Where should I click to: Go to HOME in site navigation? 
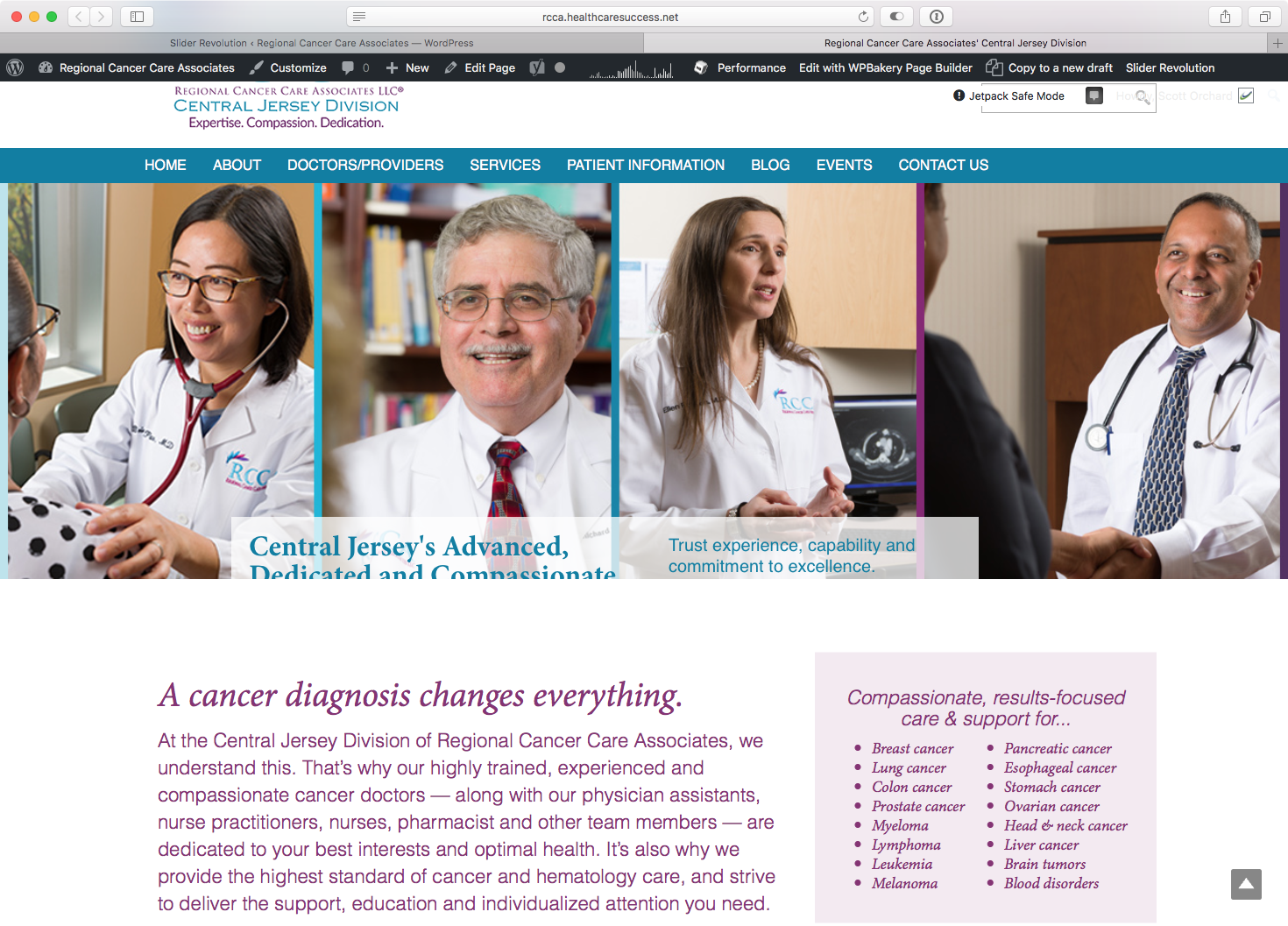point(166,165)
